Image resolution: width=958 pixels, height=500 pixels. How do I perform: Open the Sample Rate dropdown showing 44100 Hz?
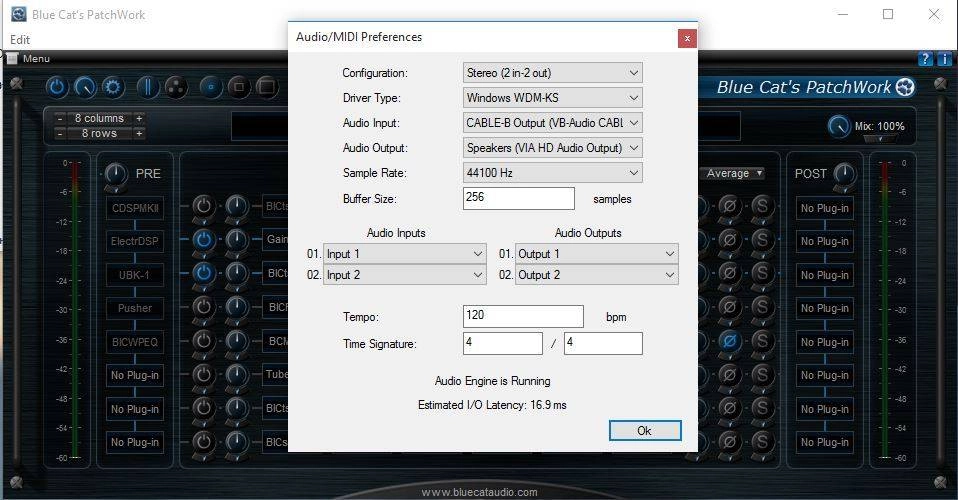(x=552, y=173)
